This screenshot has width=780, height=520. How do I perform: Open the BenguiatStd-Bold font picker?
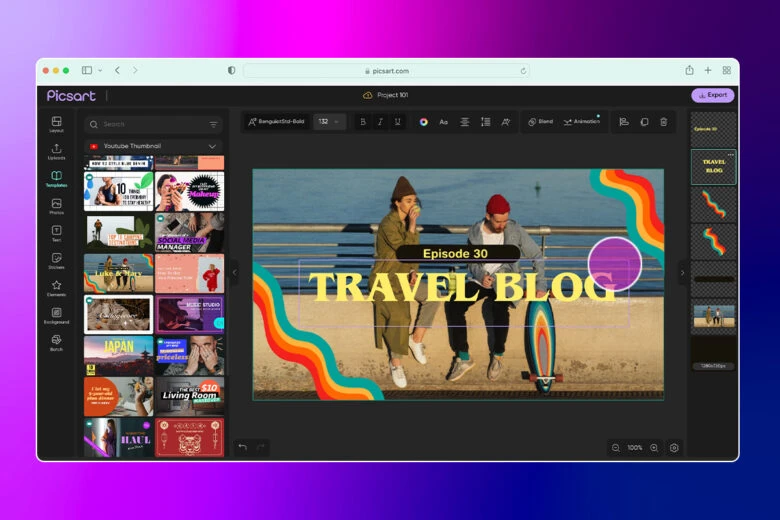pyautogui.click(x=278, y=122)
